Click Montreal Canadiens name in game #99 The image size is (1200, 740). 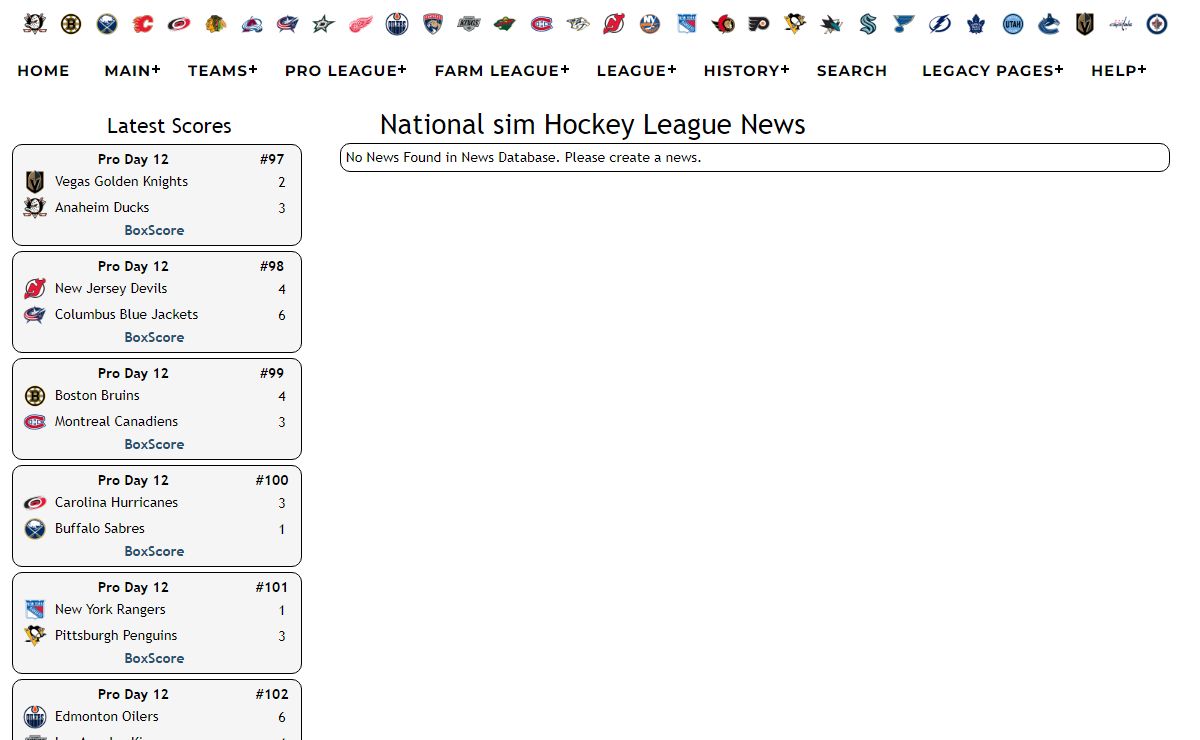(116, 421)
